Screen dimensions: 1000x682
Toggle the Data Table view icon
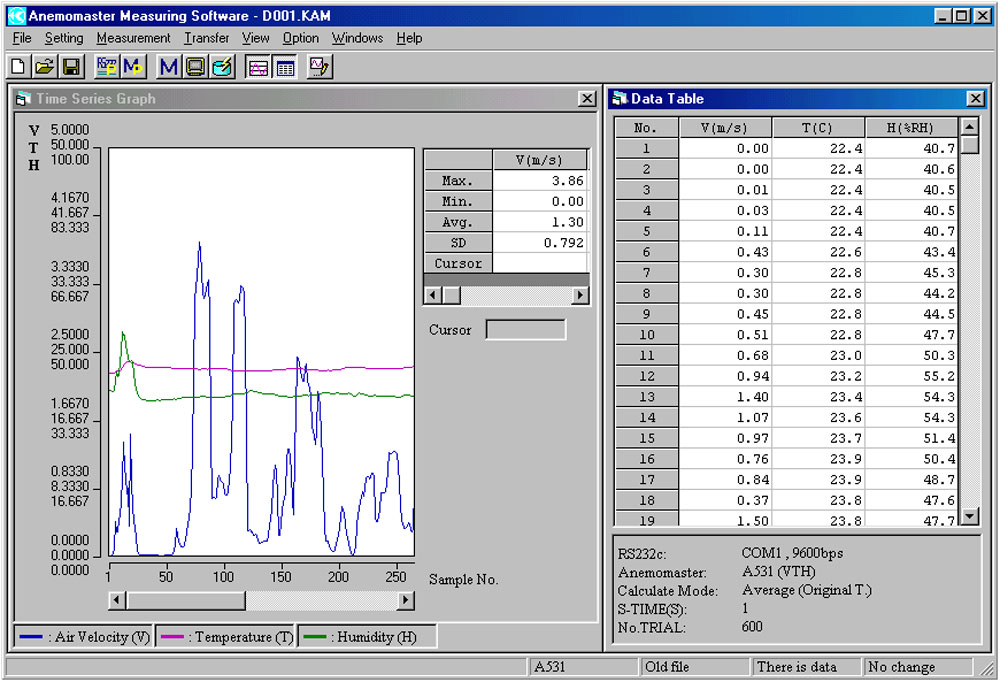285,67
